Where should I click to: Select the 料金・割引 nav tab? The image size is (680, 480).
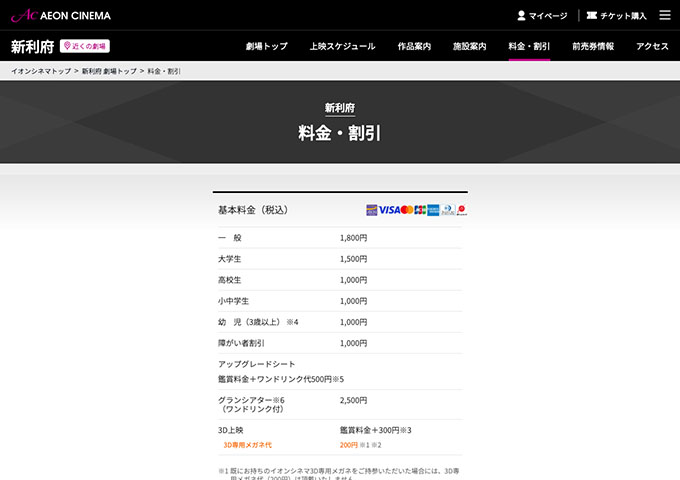click(x=529, y=46)
